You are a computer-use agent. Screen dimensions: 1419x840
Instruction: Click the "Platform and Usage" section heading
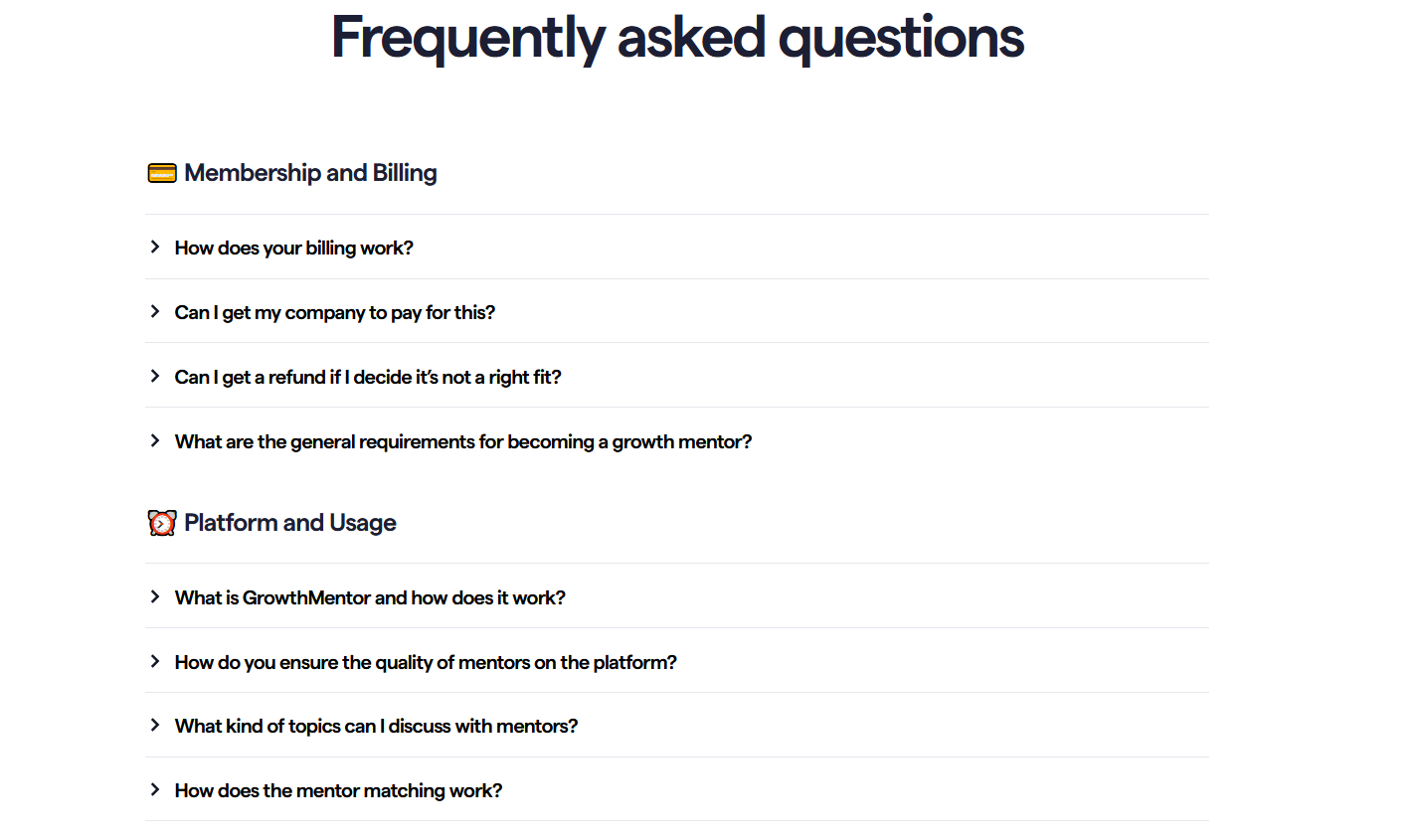pyautogui.click(x=290, y=523)
